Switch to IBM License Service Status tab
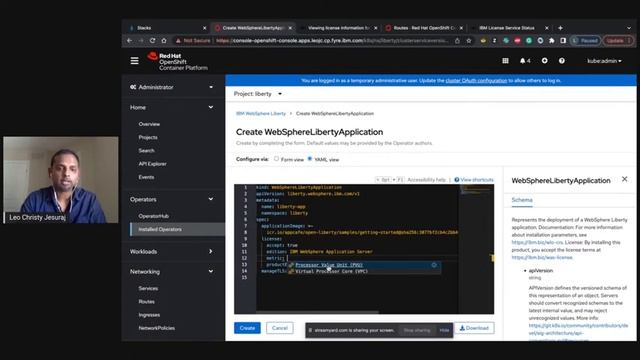This screenshot has height=360, width=640. (x=506, y=28)
